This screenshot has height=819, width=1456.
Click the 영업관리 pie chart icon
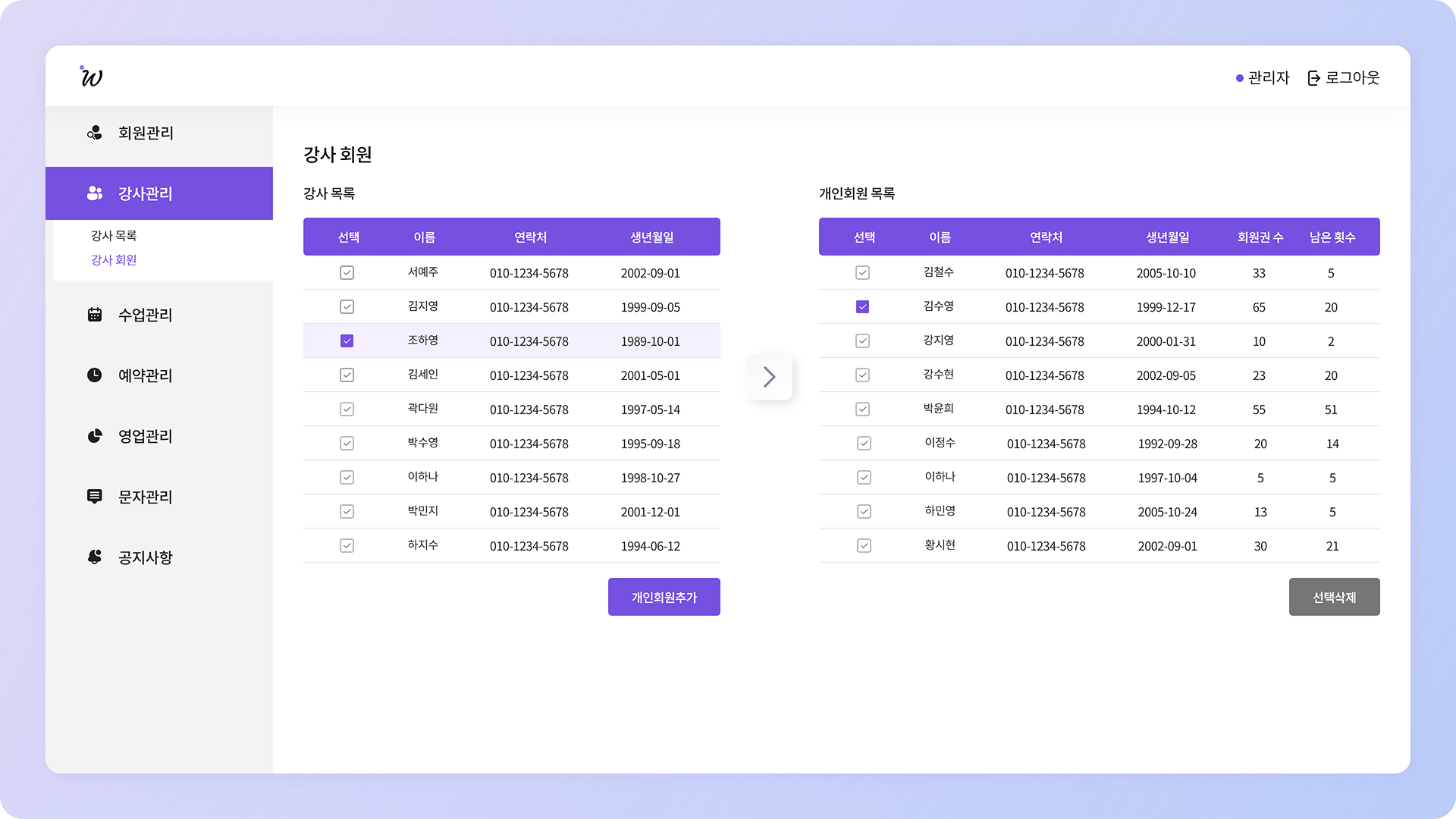(94, 436)
